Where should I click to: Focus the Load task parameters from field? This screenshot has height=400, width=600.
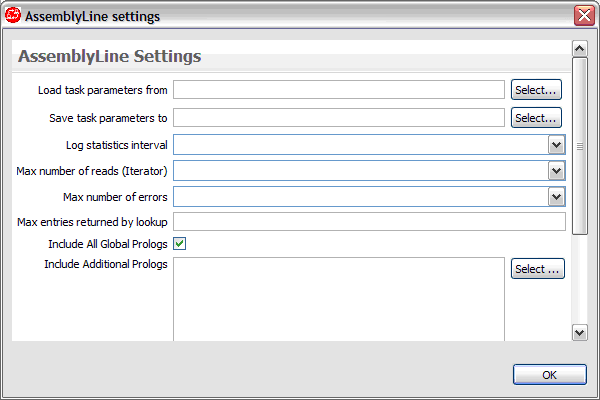tap(339, 90)
